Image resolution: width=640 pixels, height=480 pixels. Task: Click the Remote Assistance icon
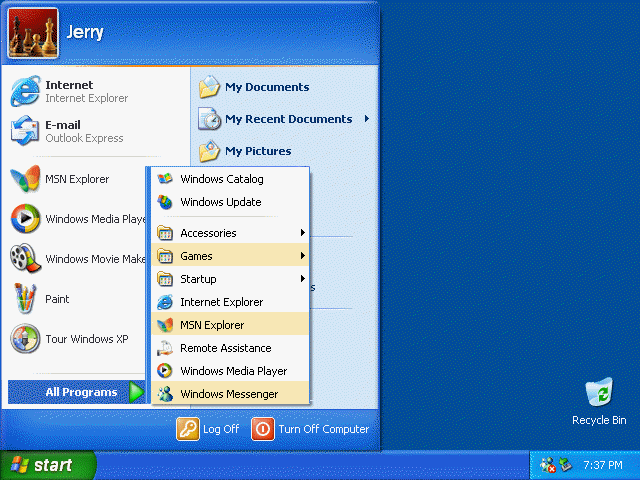165,348
